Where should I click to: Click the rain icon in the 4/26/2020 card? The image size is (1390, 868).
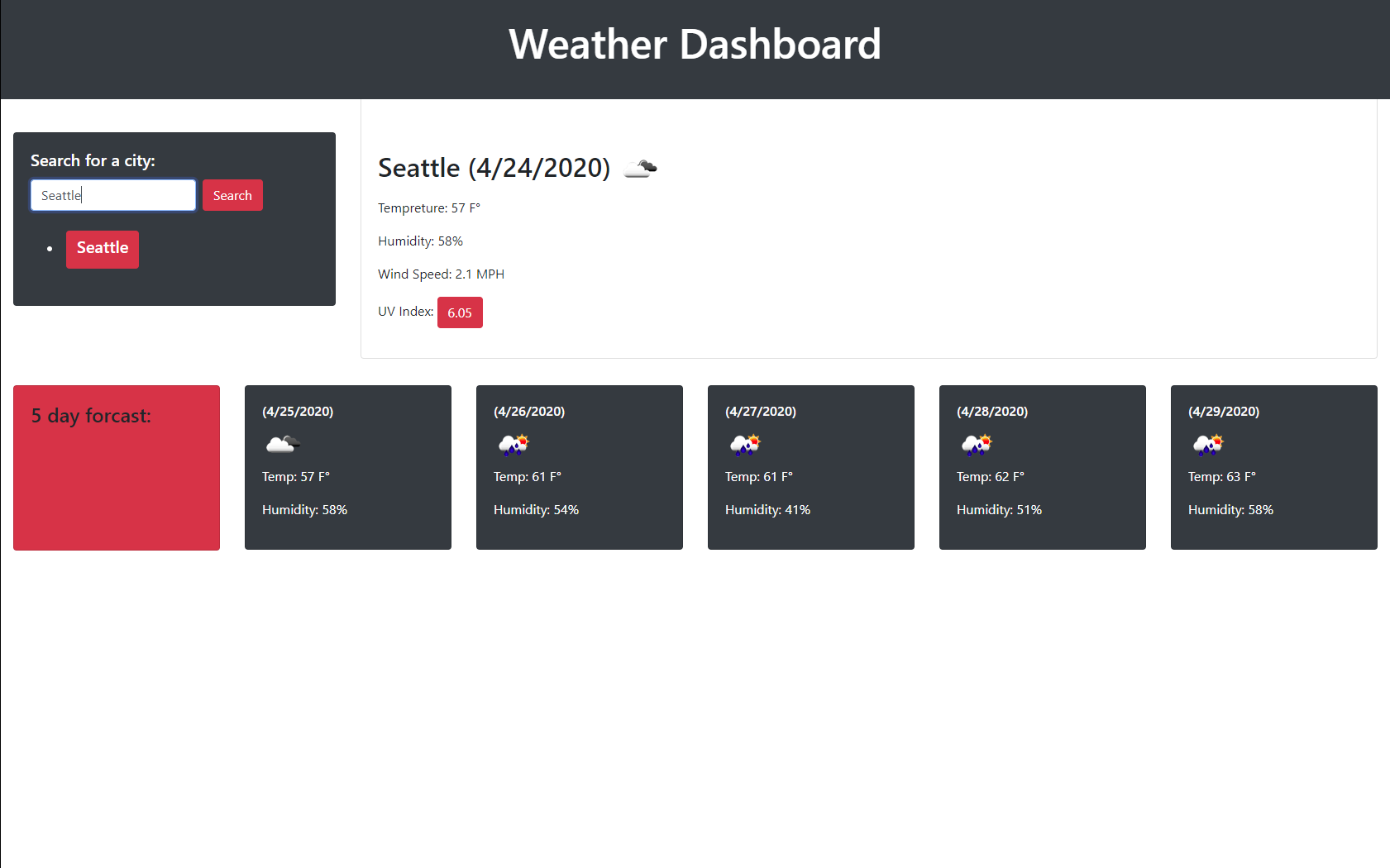(514, 444)
